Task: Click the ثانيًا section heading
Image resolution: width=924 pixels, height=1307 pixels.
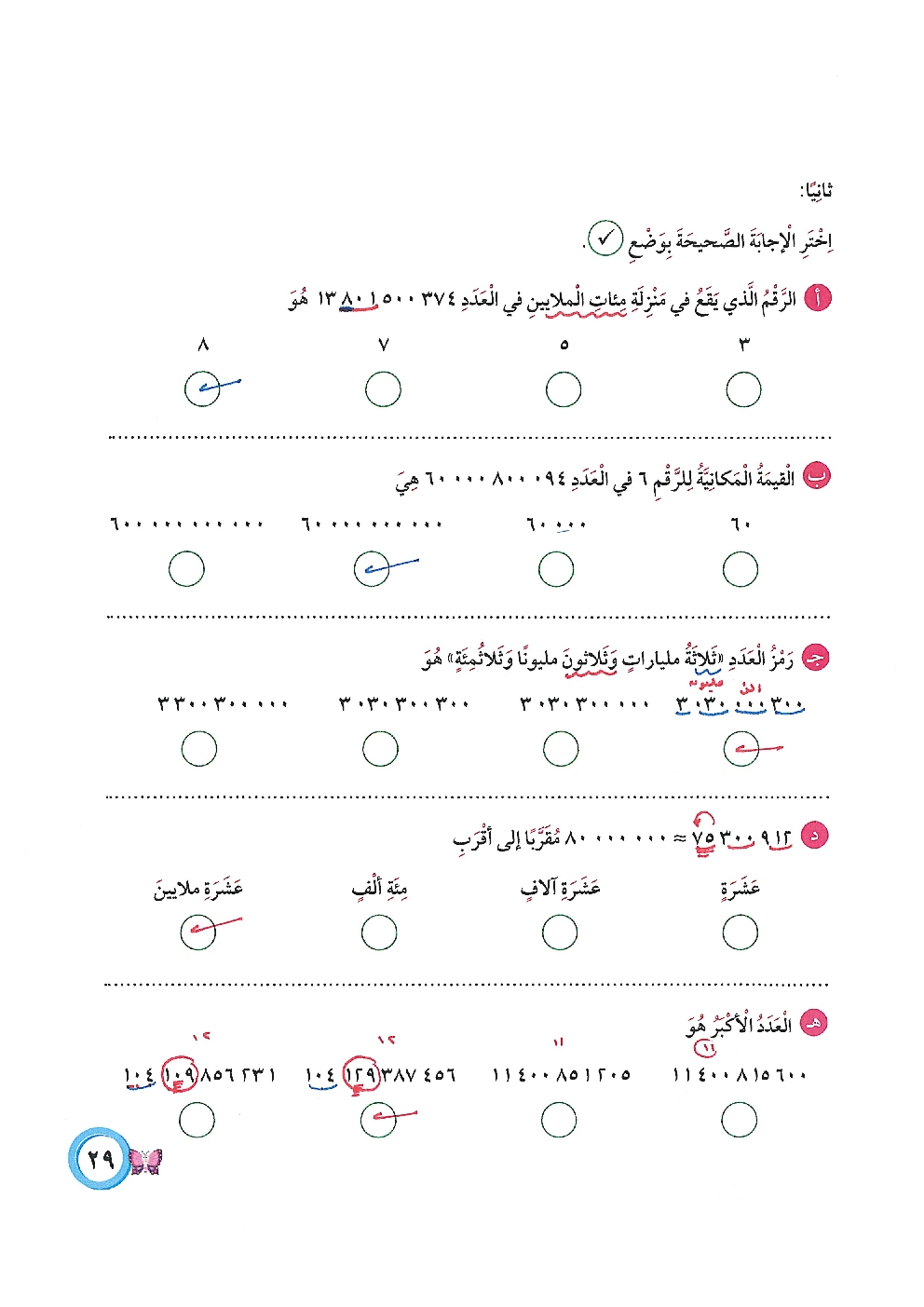Action: [x=816, y=191]
